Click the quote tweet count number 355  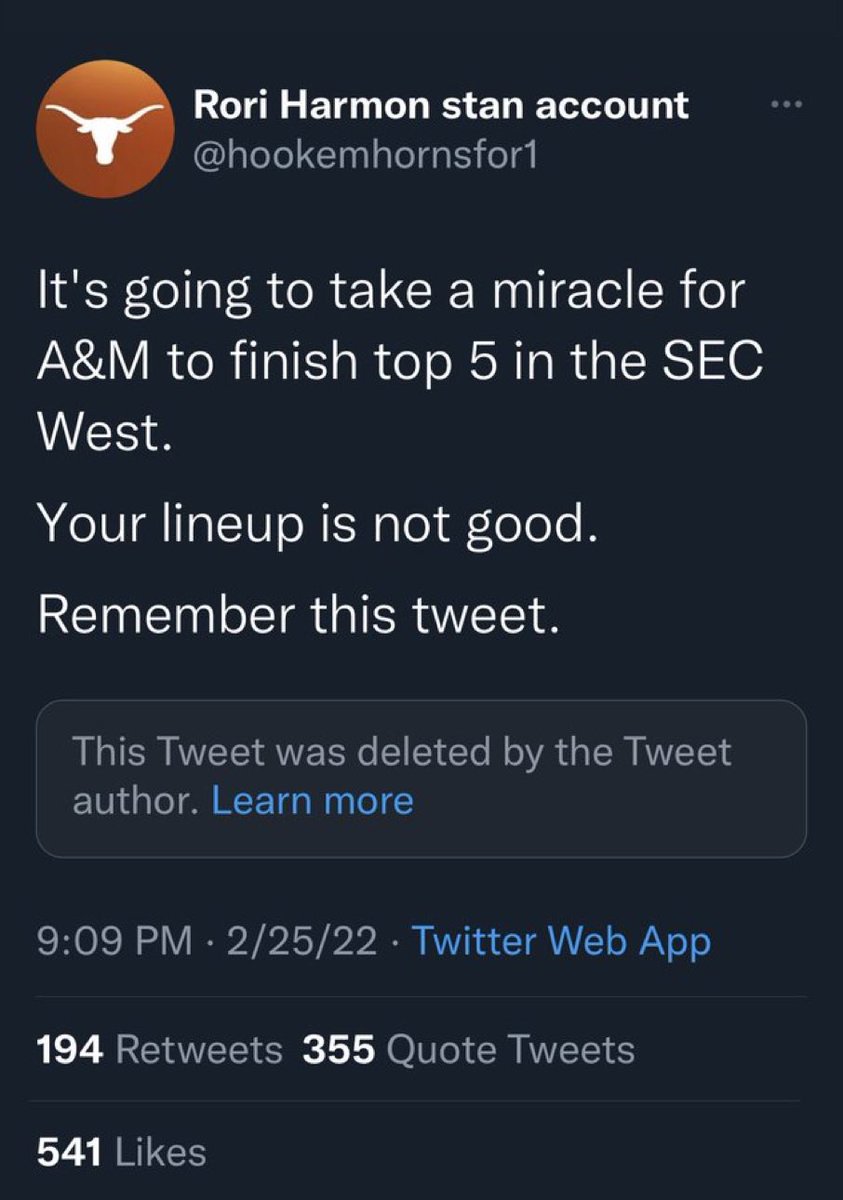pyautogui.click(x=337, y=1050)
